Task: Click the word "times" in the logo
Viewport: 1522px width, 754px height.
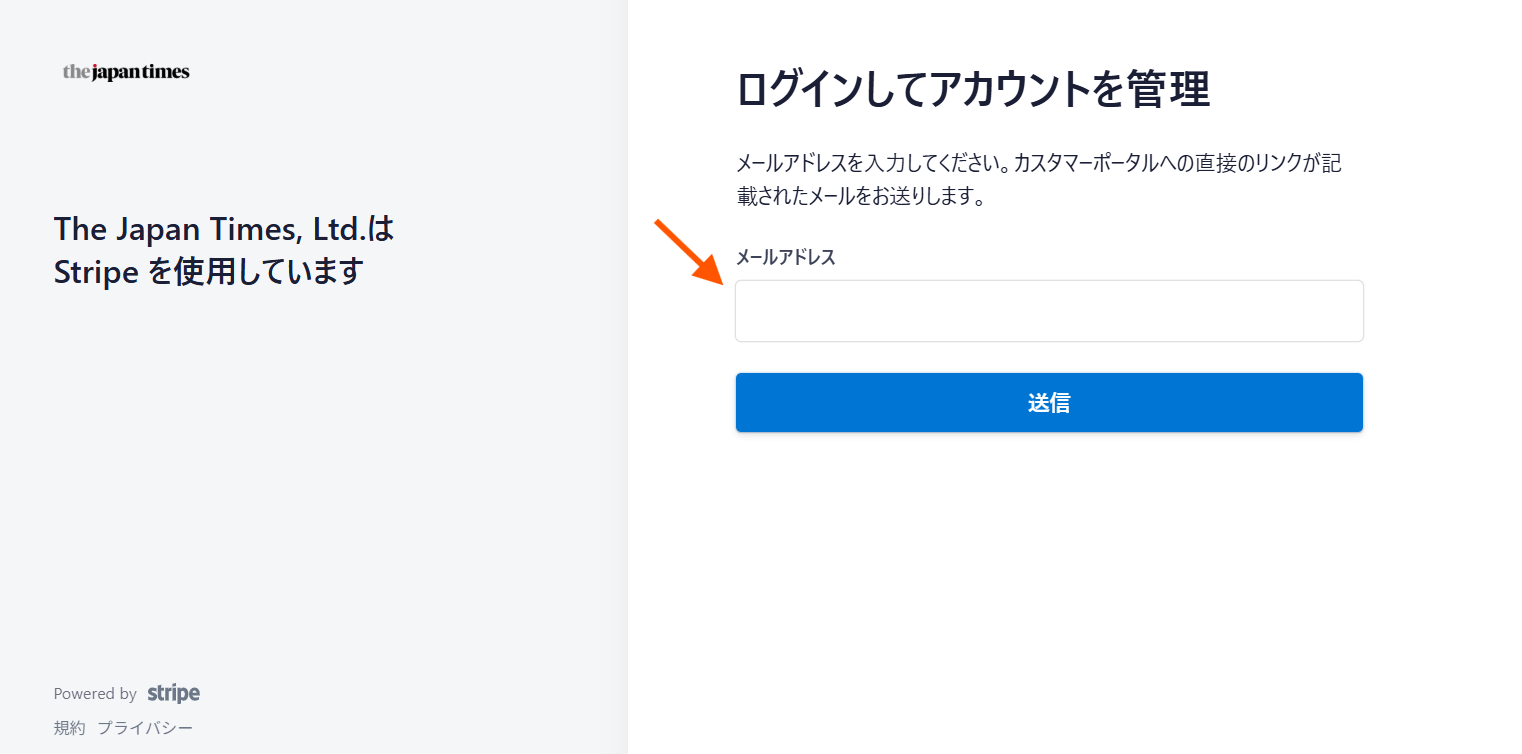Action: [165, 72]
